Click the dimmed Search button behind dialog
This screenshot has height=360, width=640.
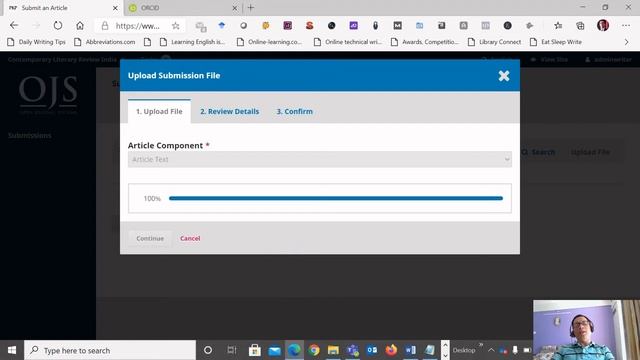539,152
